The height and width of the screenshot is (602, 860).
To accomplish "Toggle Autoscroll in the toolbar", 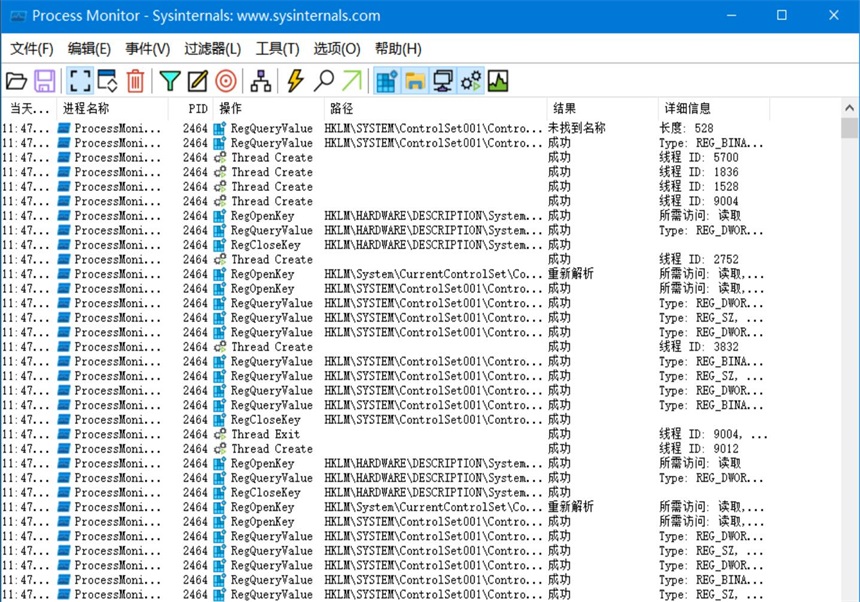I will coord(107,81).
